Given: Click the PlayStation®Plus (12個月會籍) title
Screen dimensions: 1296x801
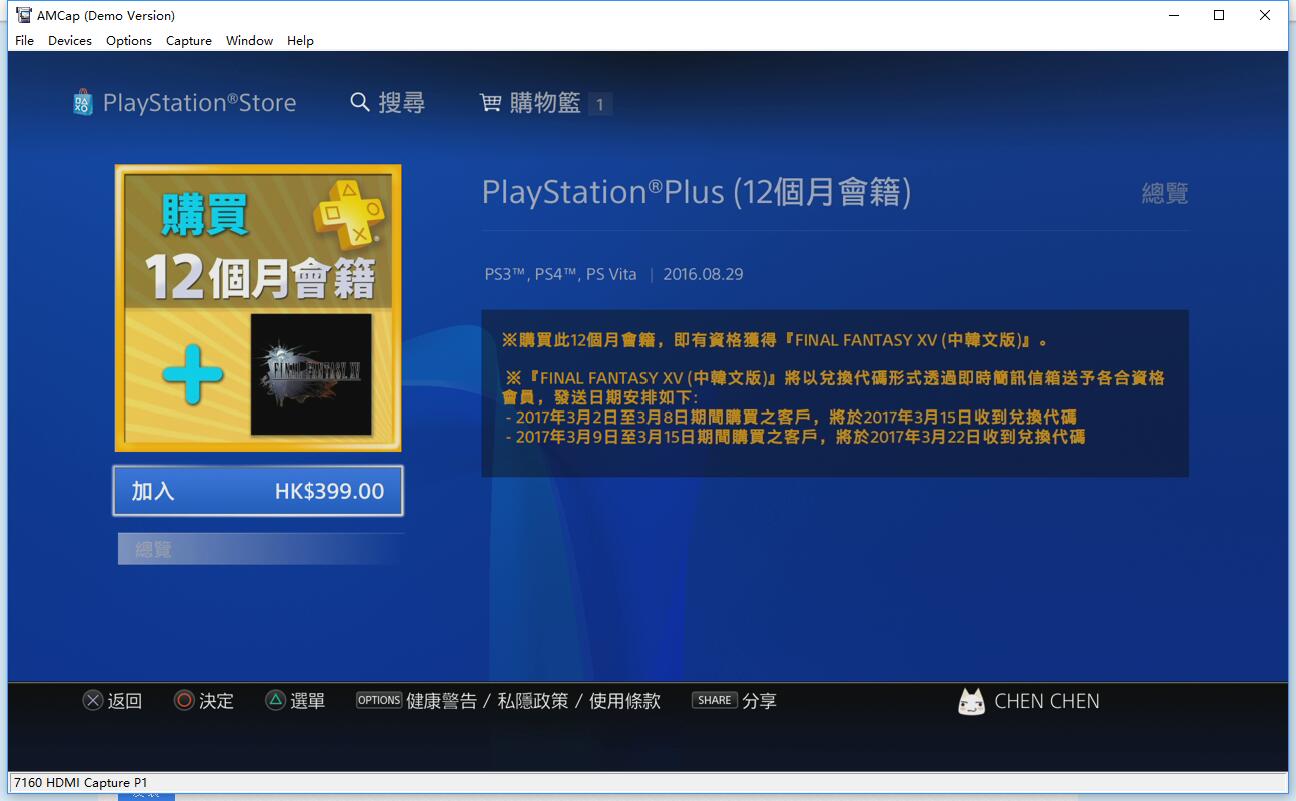Looking at the screenshot, I should click(x=696, y=192).
